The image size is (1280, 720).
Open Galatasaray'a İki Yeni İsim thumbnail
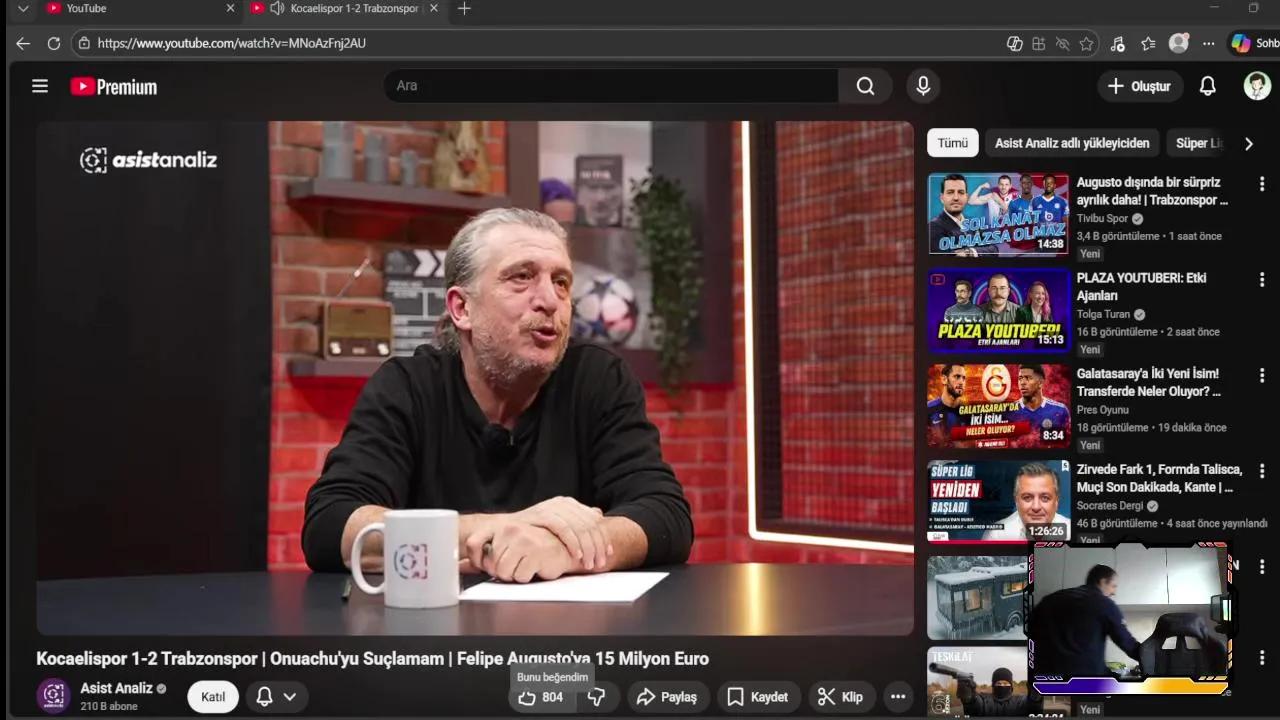pyautogui.click(x=998, y=406)
